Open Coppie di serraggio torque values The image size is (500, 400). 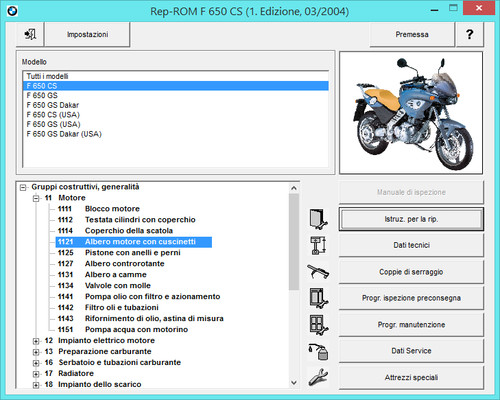pos(411,272)
